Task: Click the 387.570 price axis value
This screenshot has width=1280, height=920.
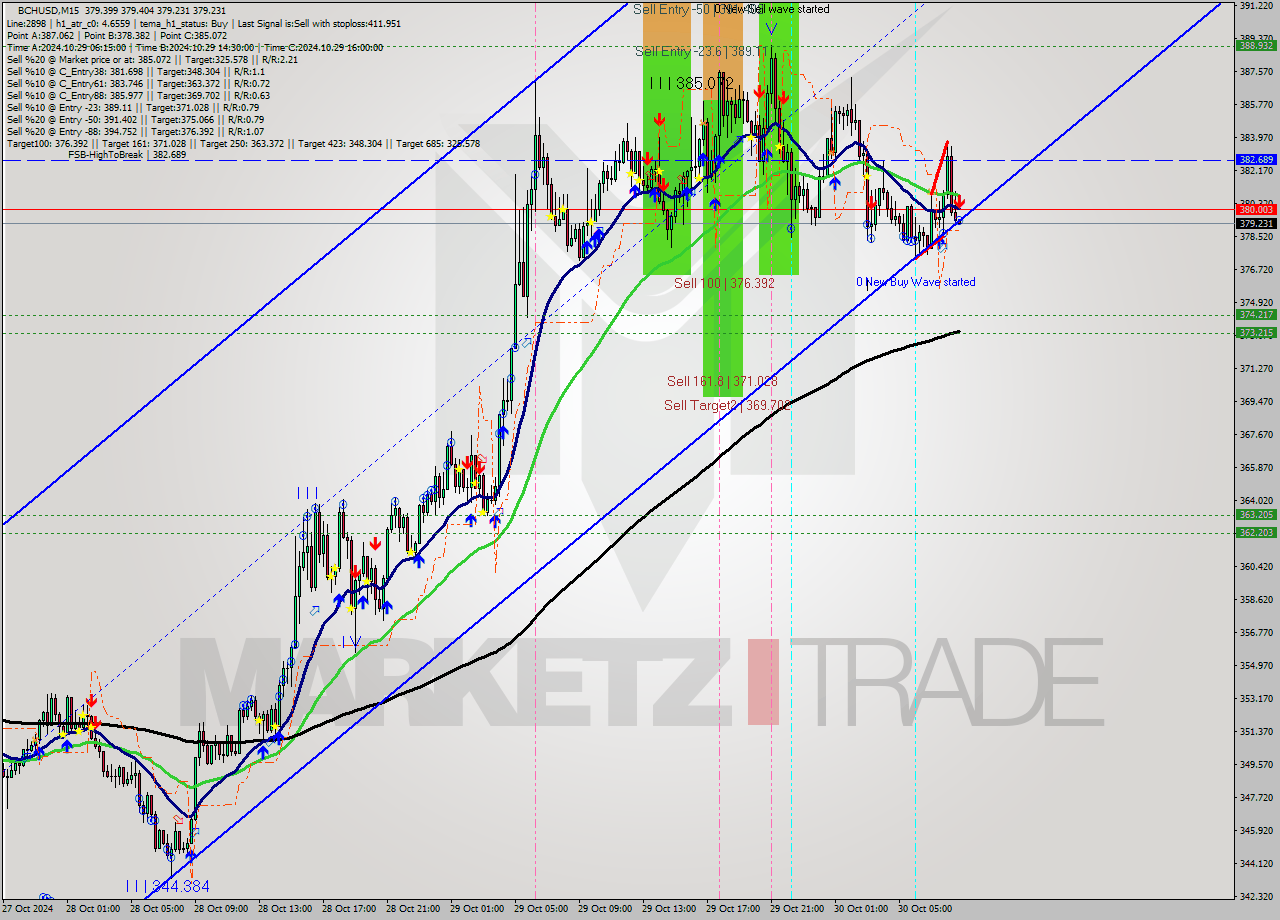Action: pos(1256,72)
